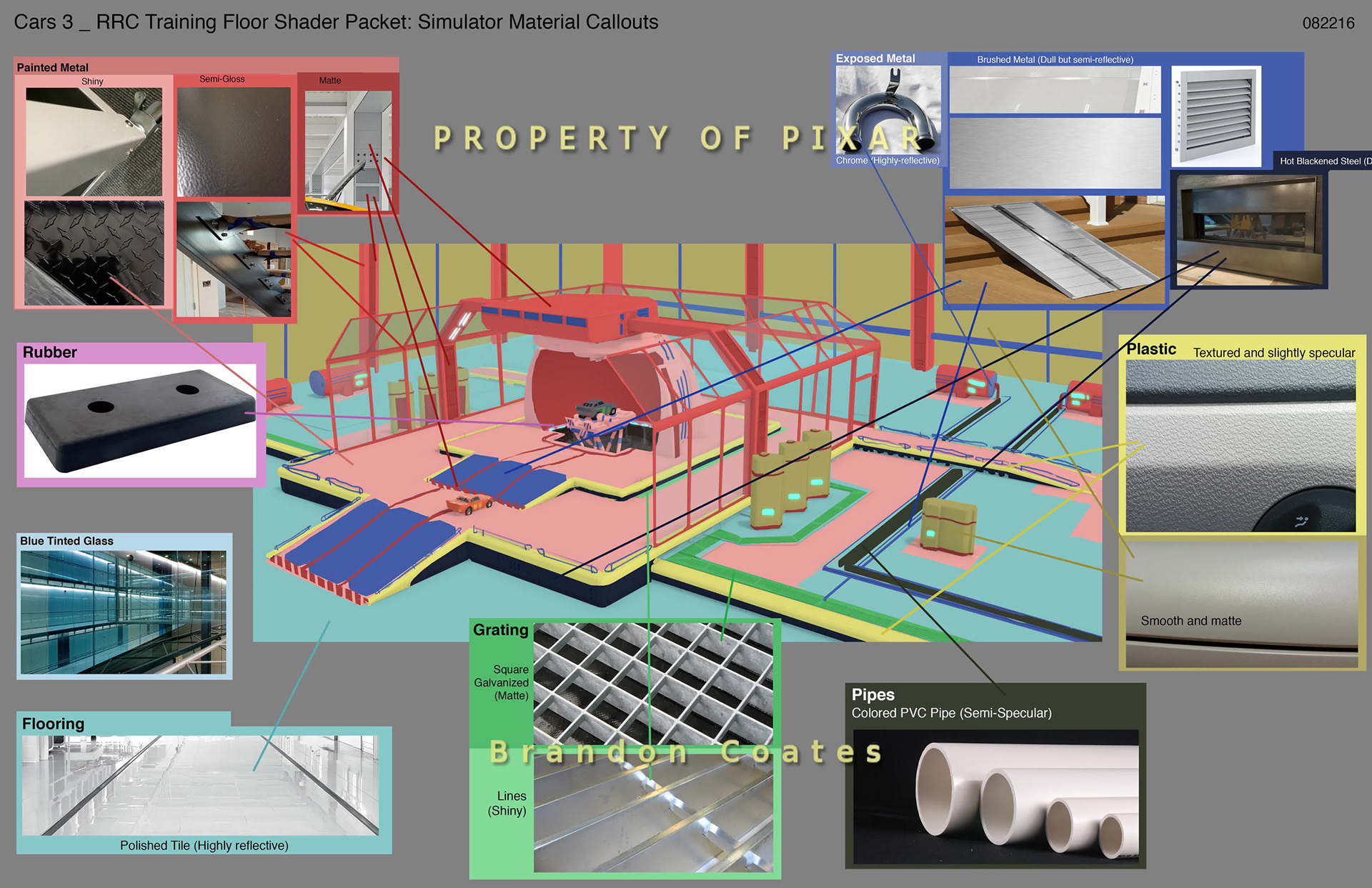Click the chrome pipe bend photo
This screenshot has width=1372, height=888.
(x=888, y=110)
